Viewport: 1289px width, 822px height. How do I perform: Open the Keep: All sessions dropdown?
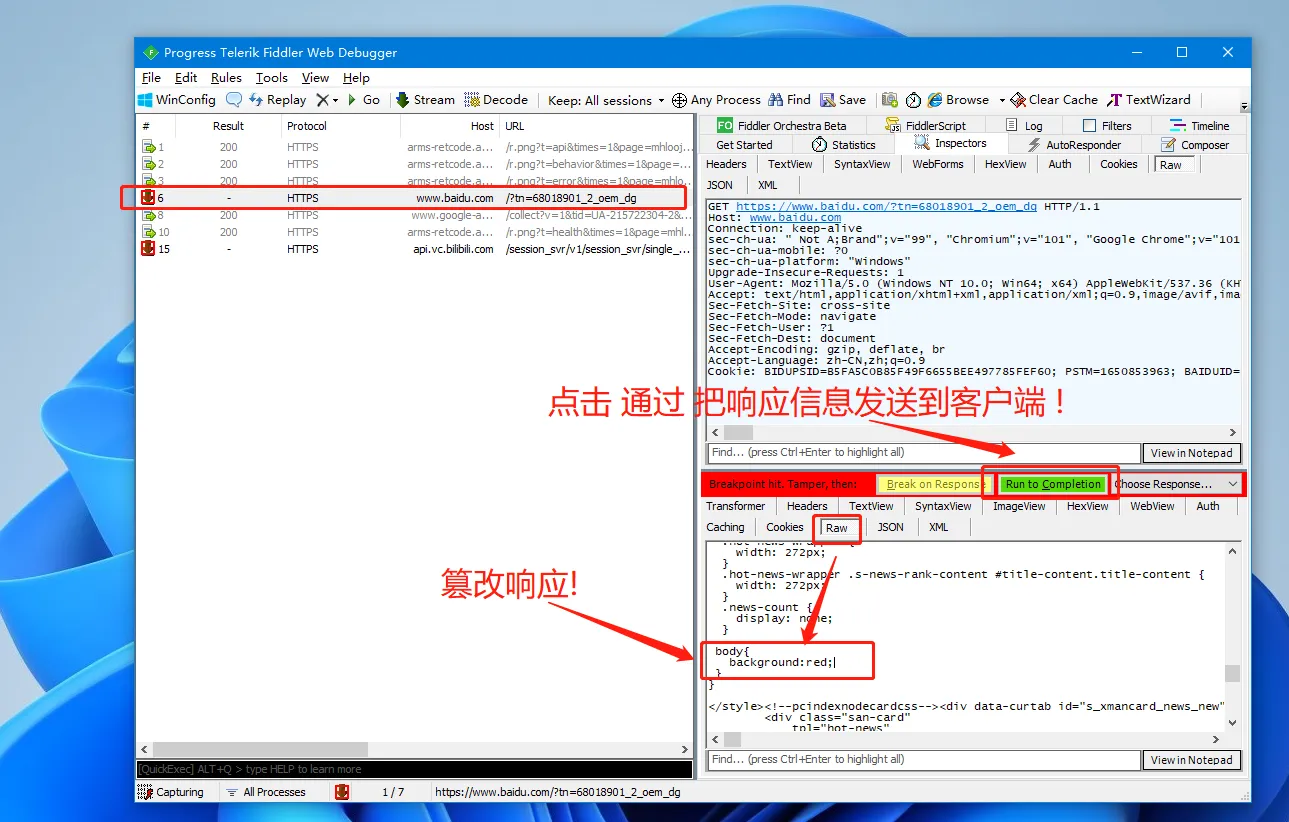pos(606,100)
